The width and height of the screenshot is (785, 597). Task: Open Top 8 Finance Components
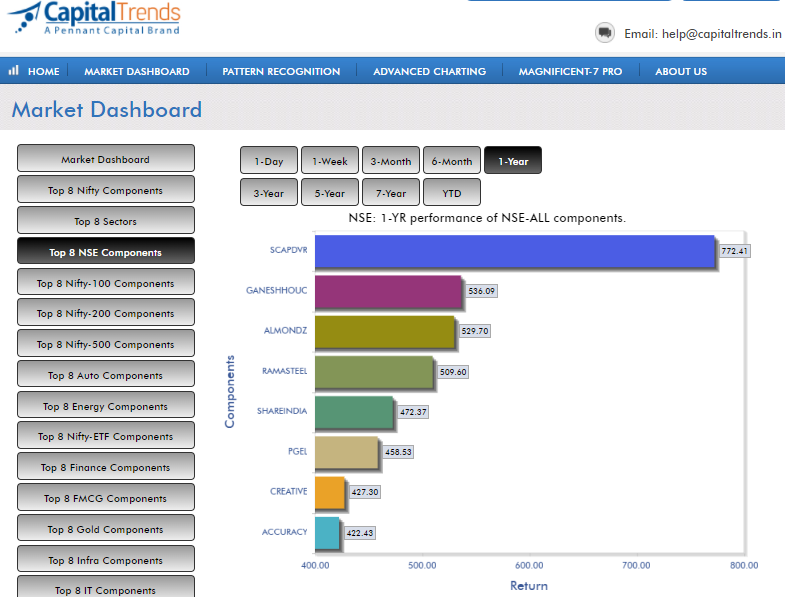[x=106, y=467]
